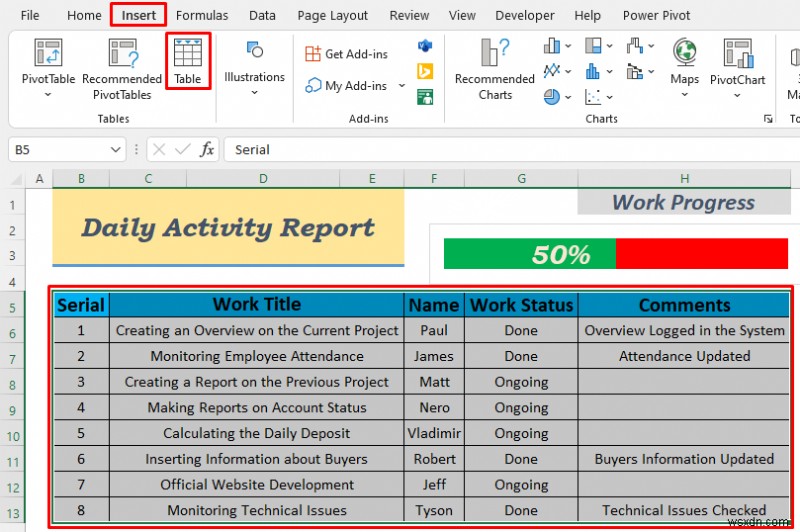Click the red portion of progress bar
The image size is (800, 532).
click(702, 254)
